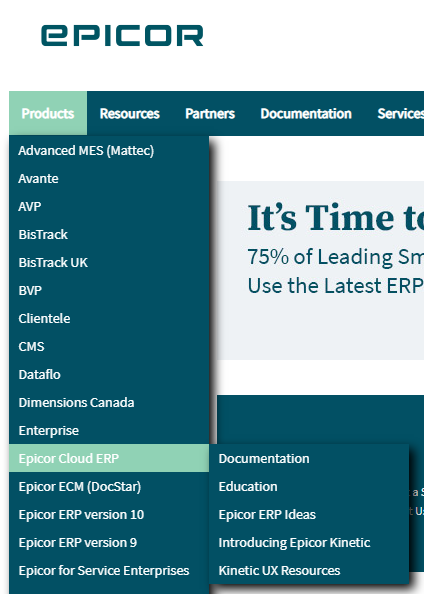The height and width of the screenshot is (594, 424).
Task: Open Enterprise product entry
Action: point(109,431)
